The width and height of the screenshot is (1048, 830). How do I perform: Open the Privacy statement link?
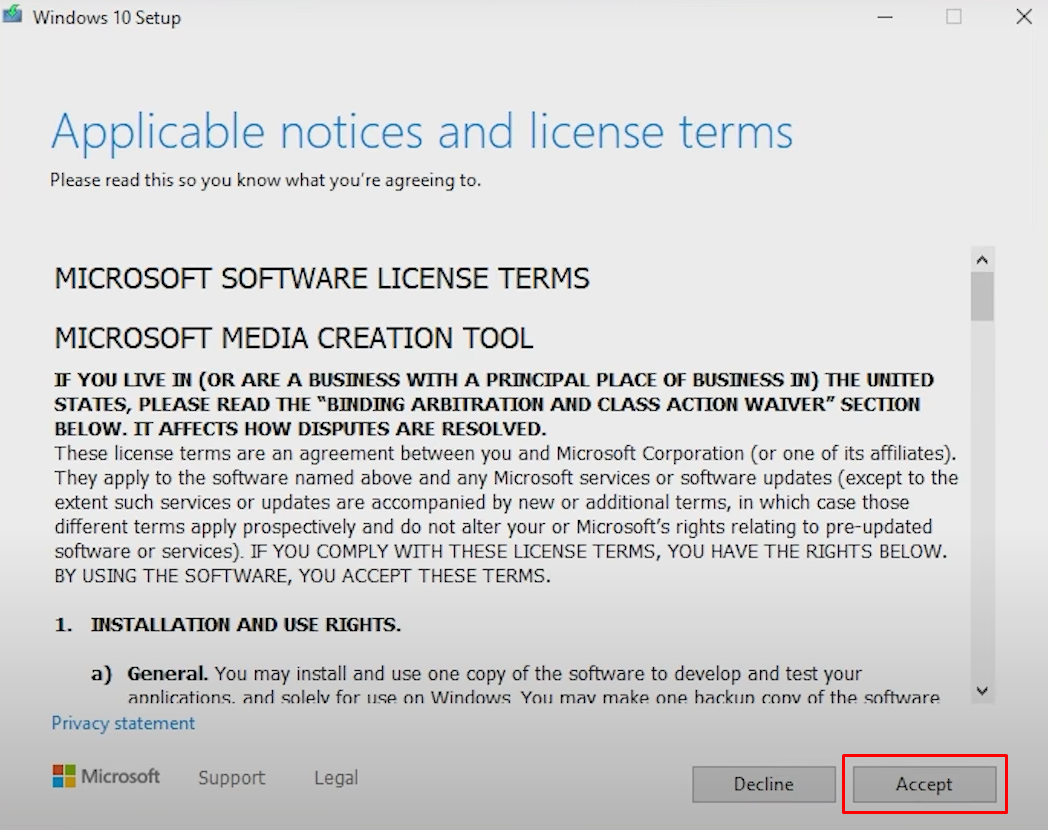click(122, 723)
